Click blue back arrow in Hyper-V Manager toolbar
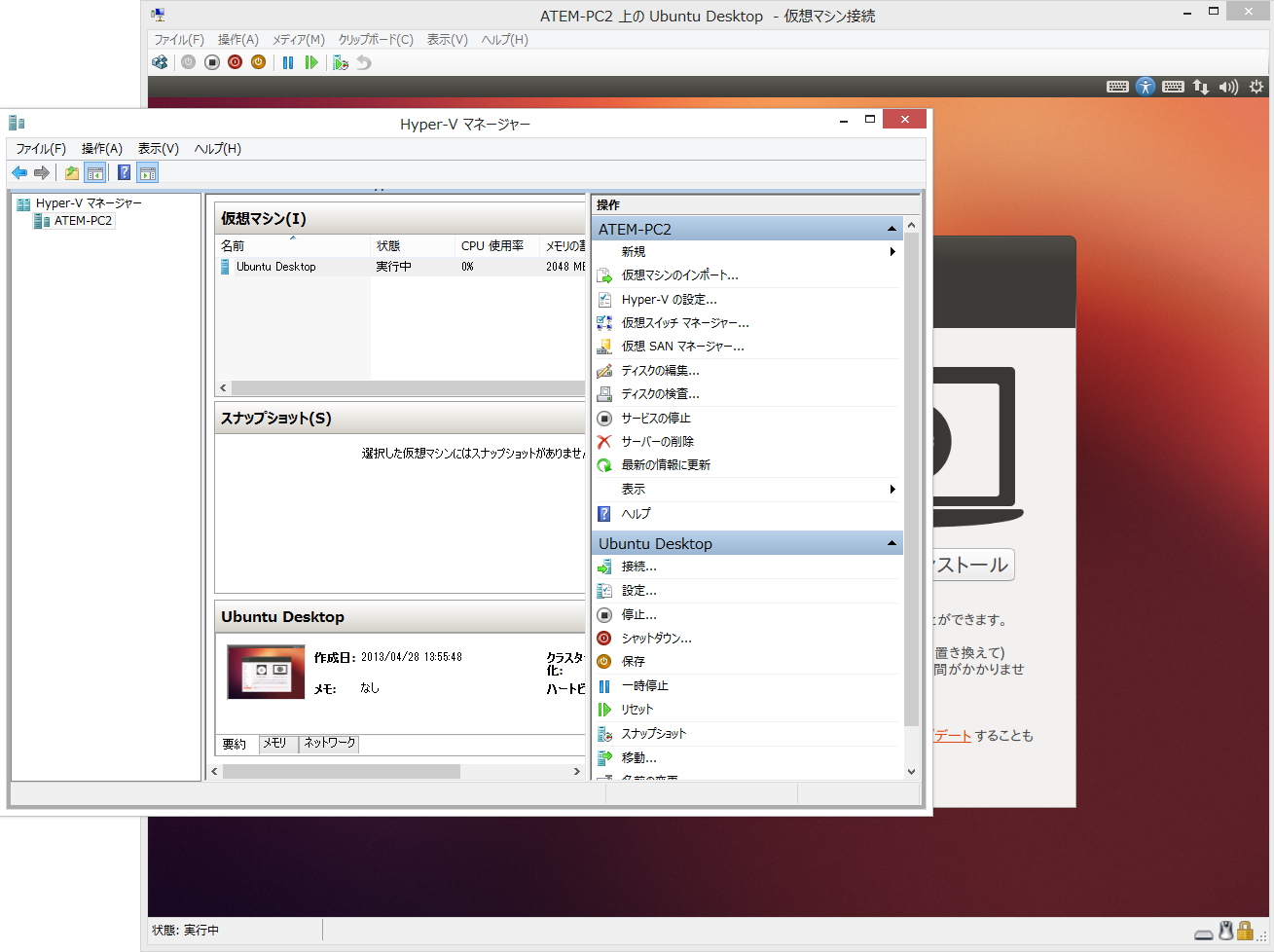 coord(19,173)
